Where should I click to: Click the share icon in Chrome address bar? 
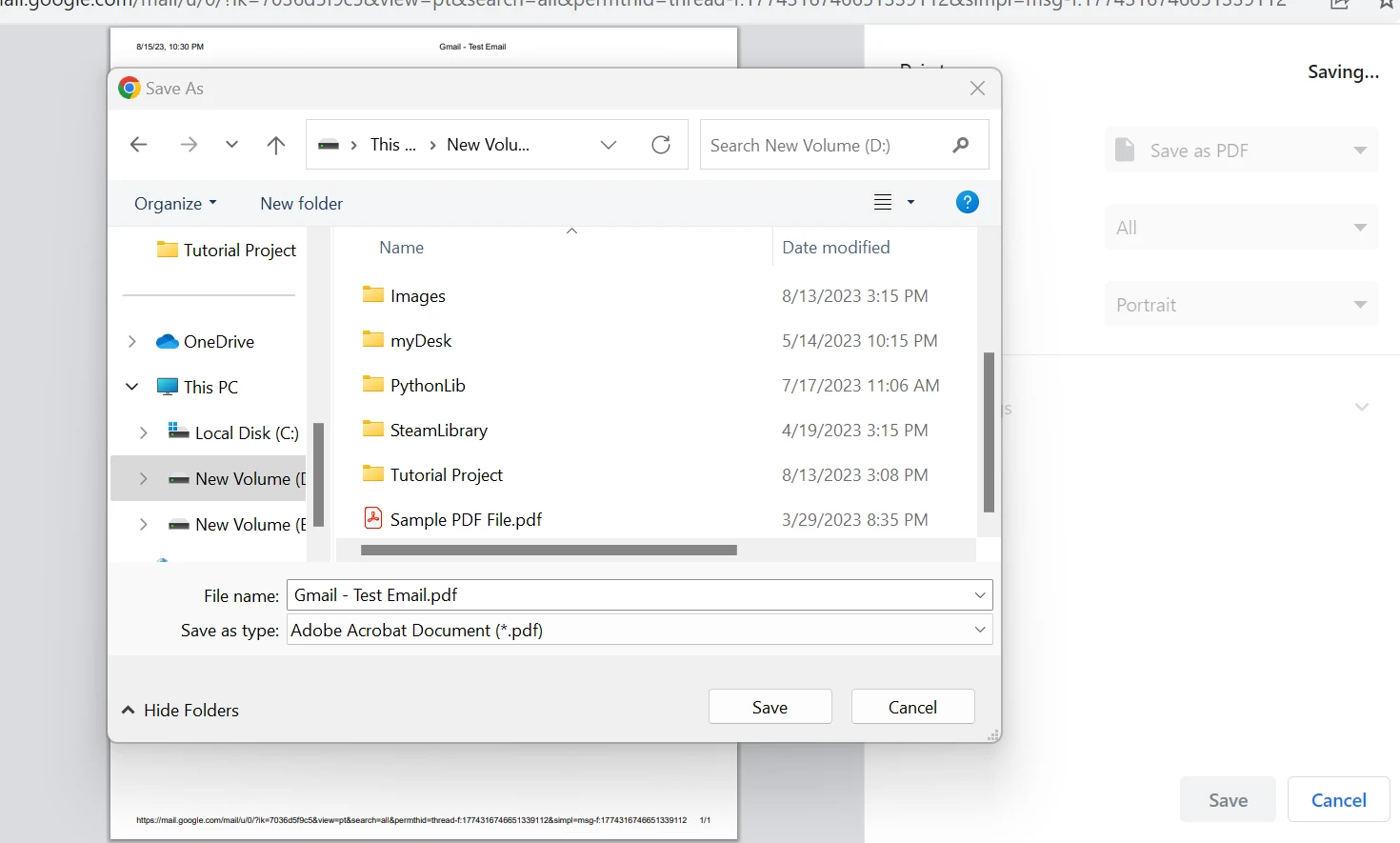point(1340,5)
